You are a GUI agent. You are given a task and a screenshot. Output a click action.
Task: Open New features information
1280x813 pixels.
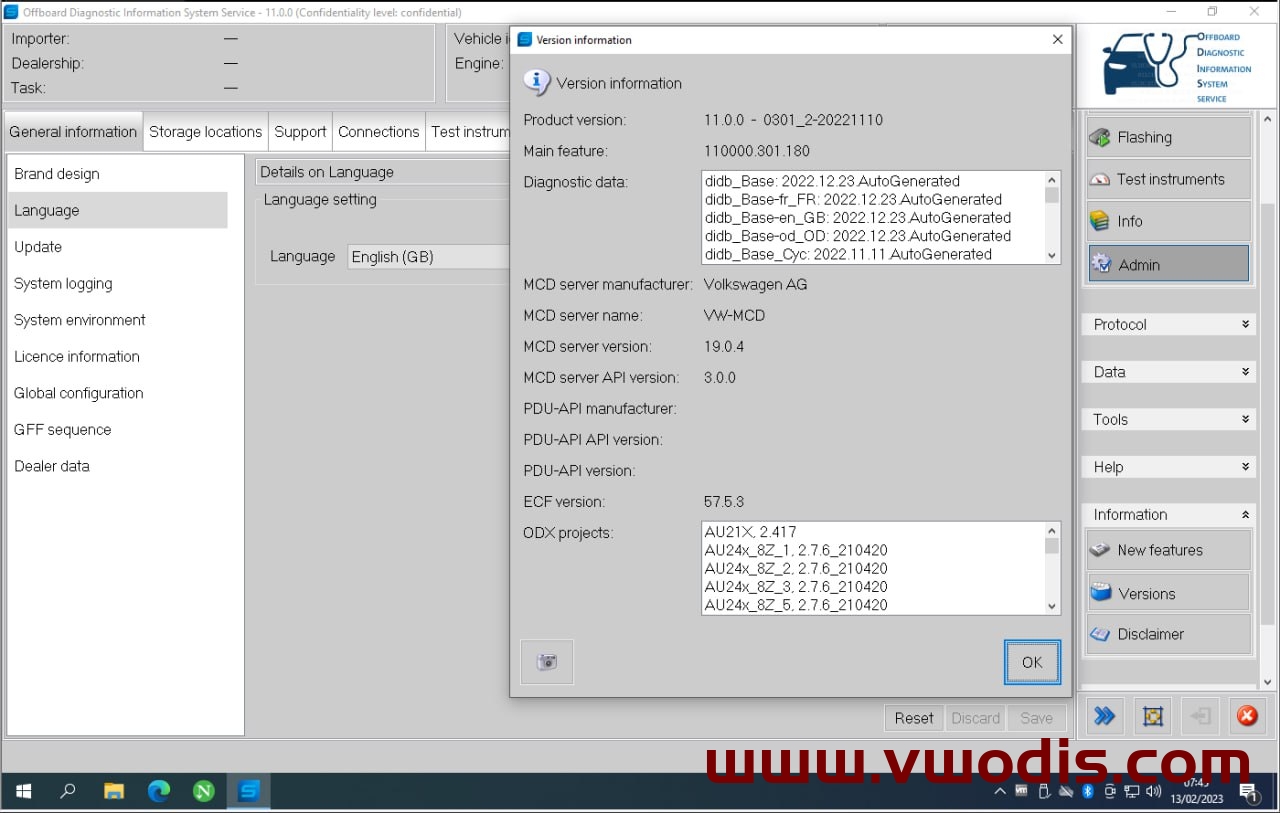click(1168, 550)
